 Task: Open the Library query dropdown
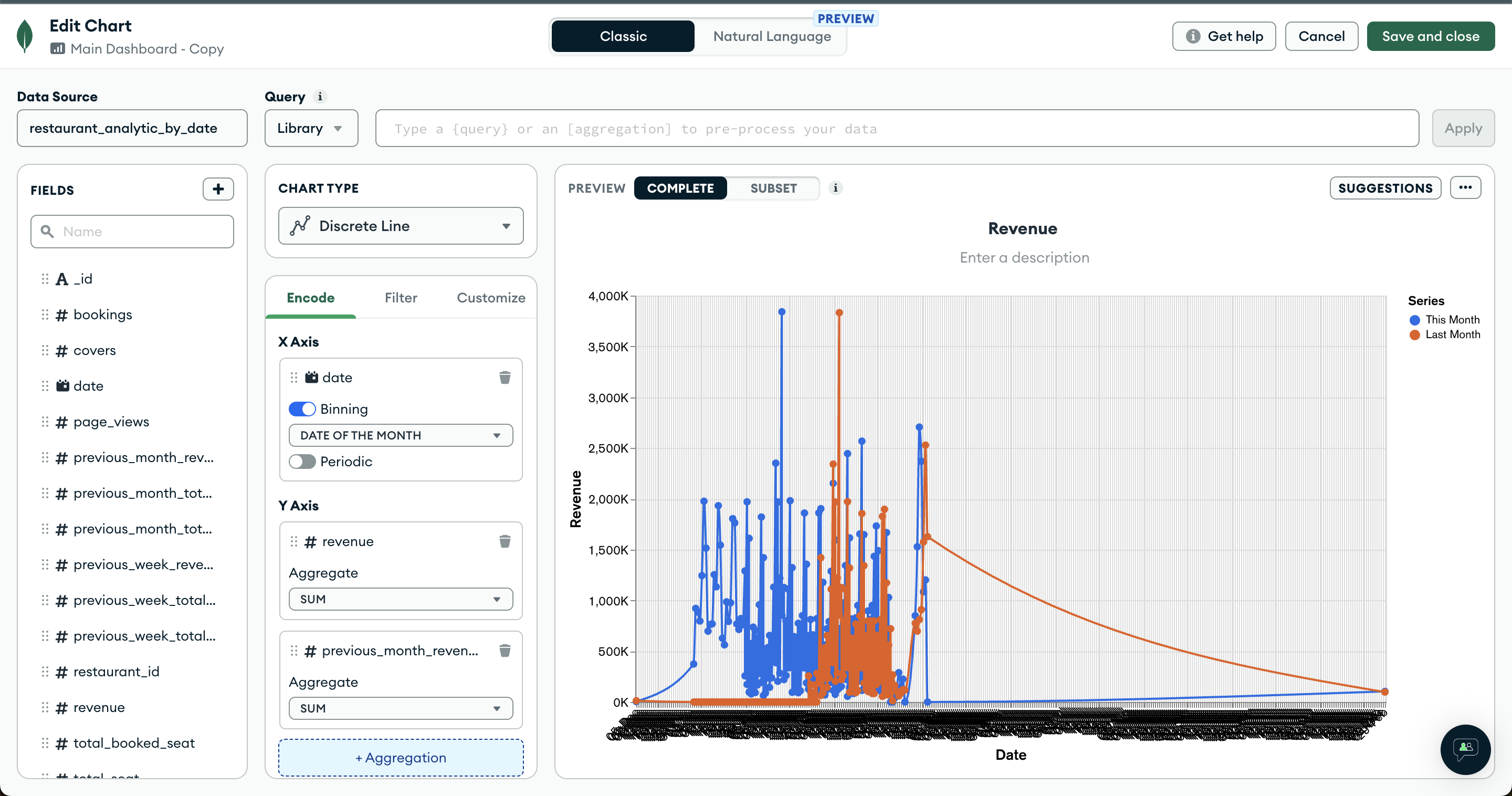click(310, 128)
